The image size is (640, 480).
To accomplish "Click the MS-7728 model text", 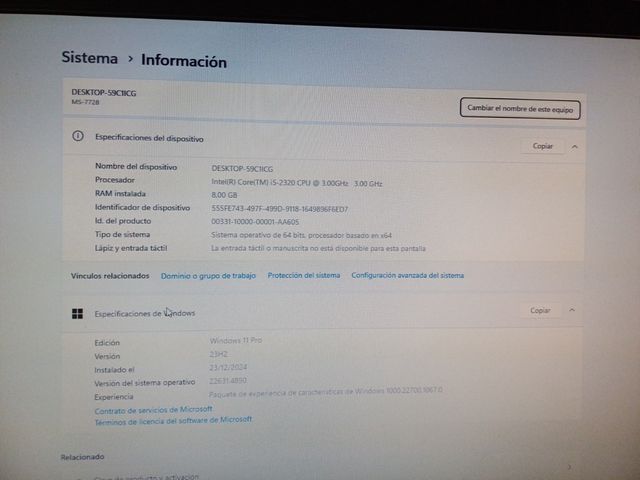I will tap(85, 102).
